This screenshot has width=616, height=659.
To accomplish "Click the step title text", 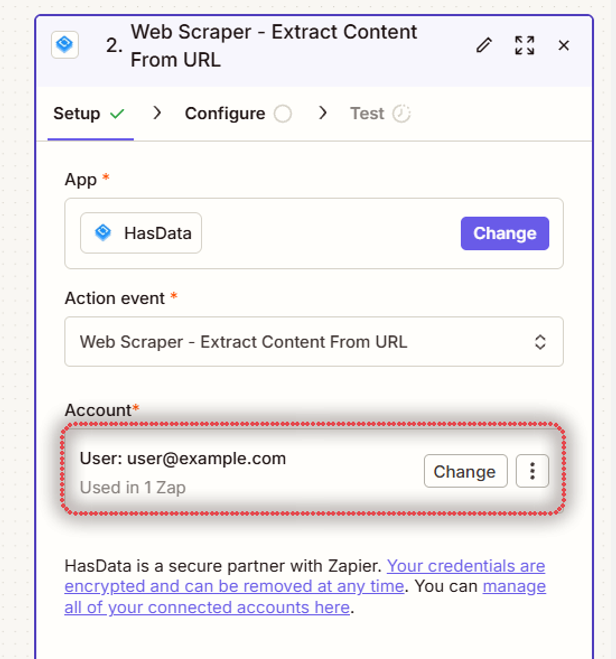I will (274, 45).
